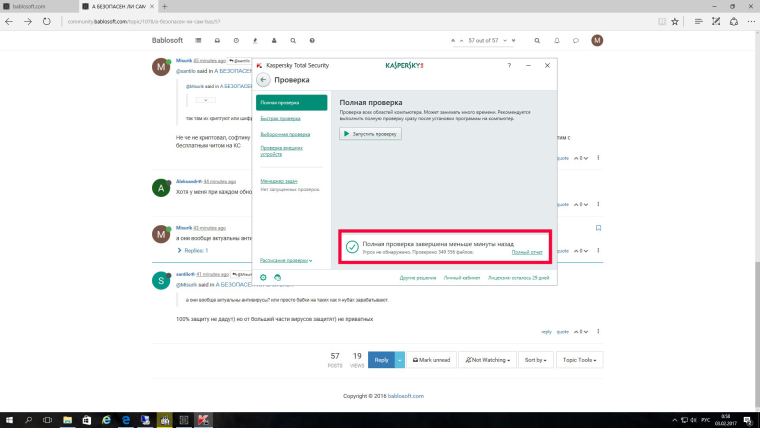The width and height of the screenshot is (760, 428).
Task: Open Менеджер задач link in Kaspersky
Action: [279, 181]
